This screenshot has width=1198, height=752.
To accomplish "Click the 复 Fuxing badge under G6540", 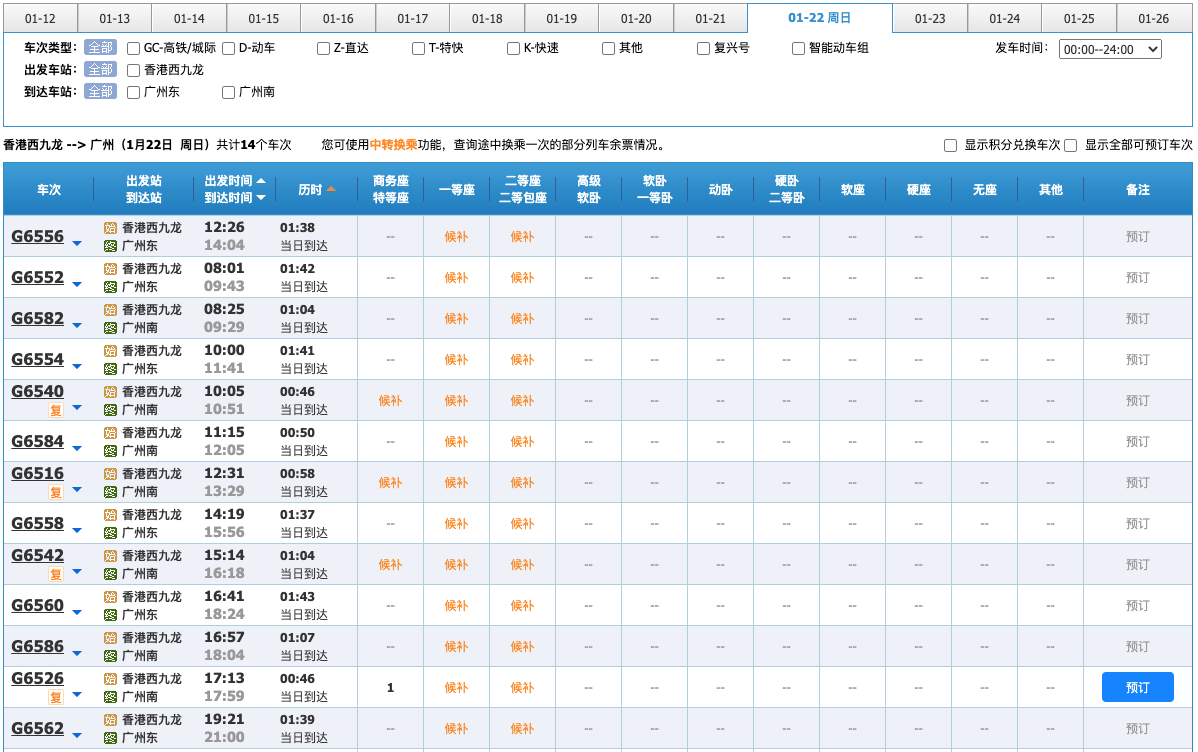I will tap(56, 410).
